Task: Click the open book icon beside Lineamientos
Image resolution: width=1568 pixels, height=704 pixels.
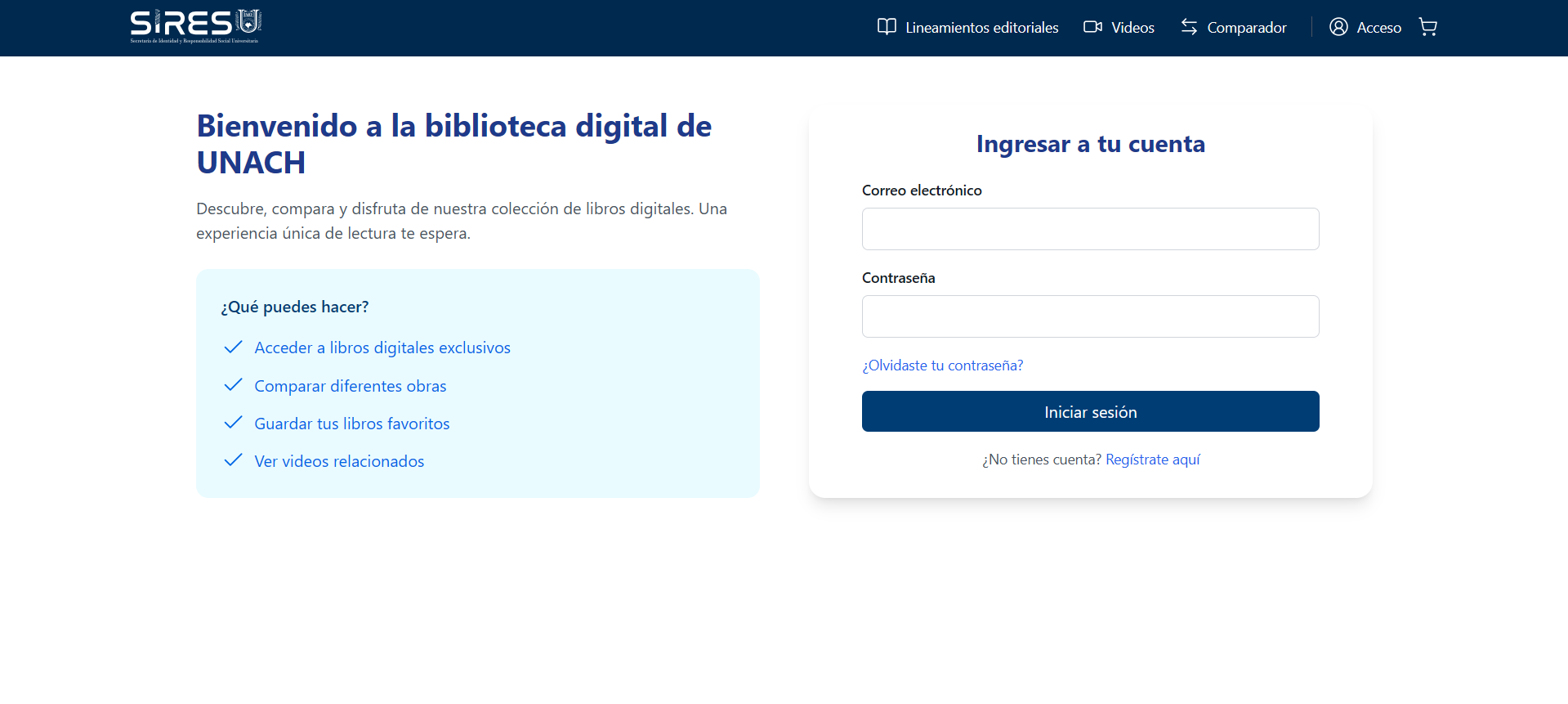Action: 887,27
